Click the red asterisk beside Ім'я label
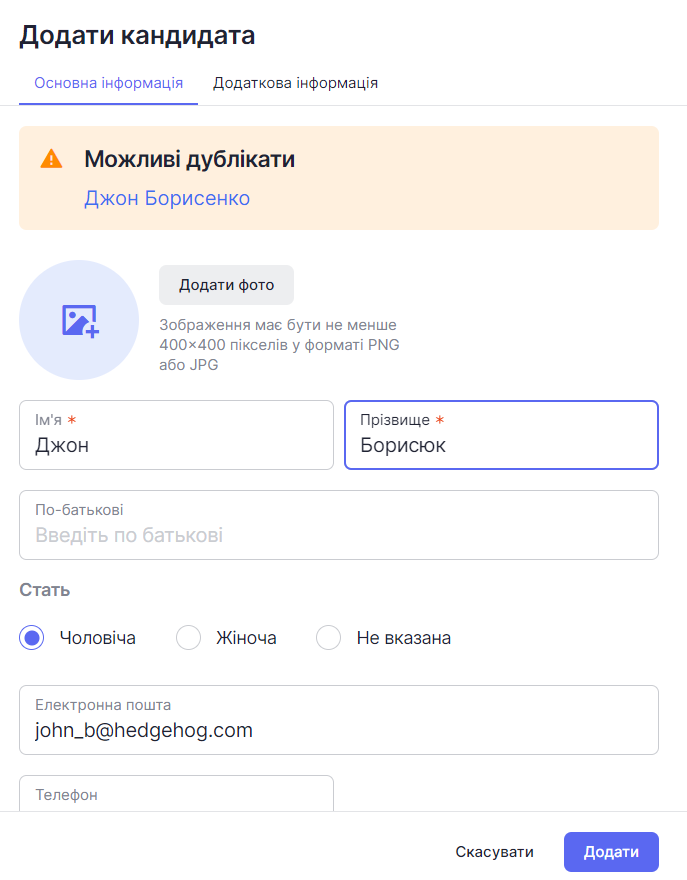687x880 pixels. pyautogui.click(x=72, y=419)
